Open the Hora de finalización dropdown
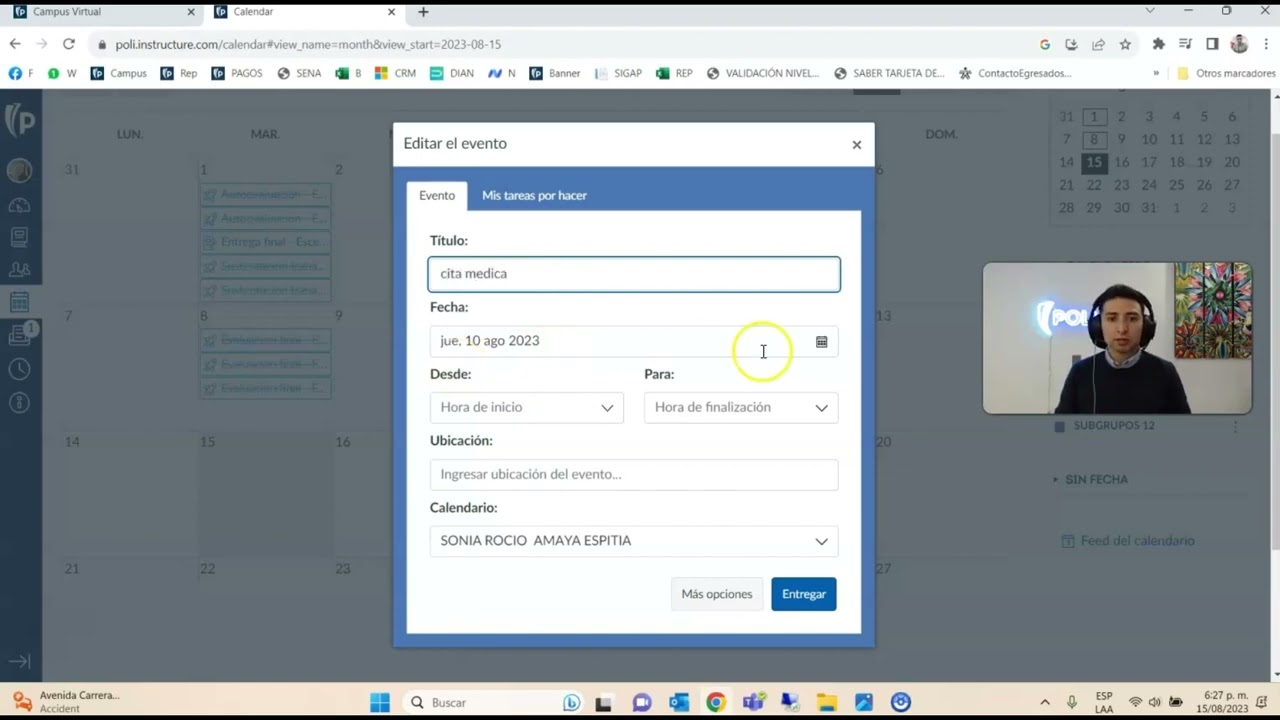The width and height of the screenshot is (1280, 720). tap(740, 407)
